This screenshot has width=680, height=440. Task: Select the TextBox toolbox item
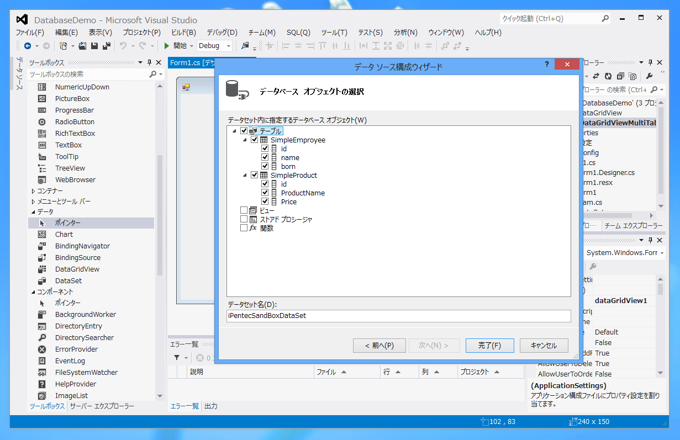point(68,145)
